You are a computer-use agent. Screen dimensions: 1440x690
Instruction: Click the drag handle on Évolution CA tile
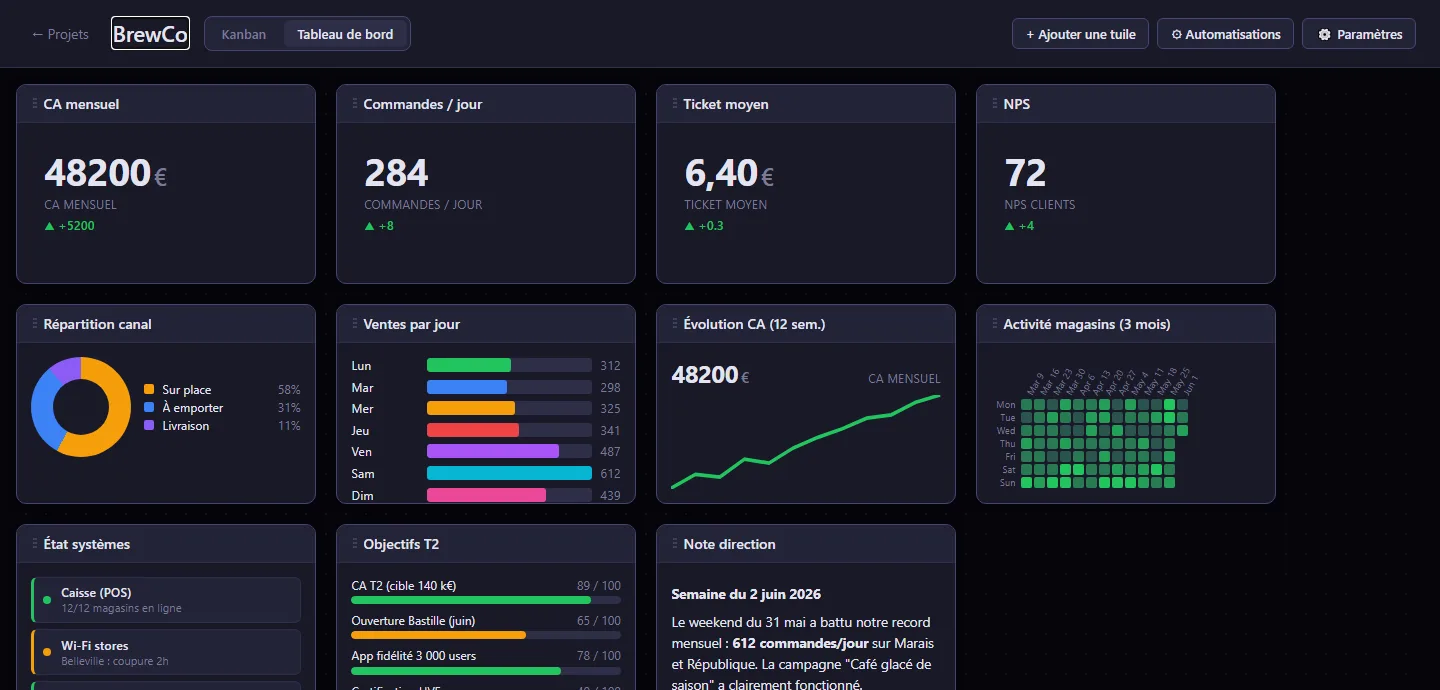tap(675, 324)
